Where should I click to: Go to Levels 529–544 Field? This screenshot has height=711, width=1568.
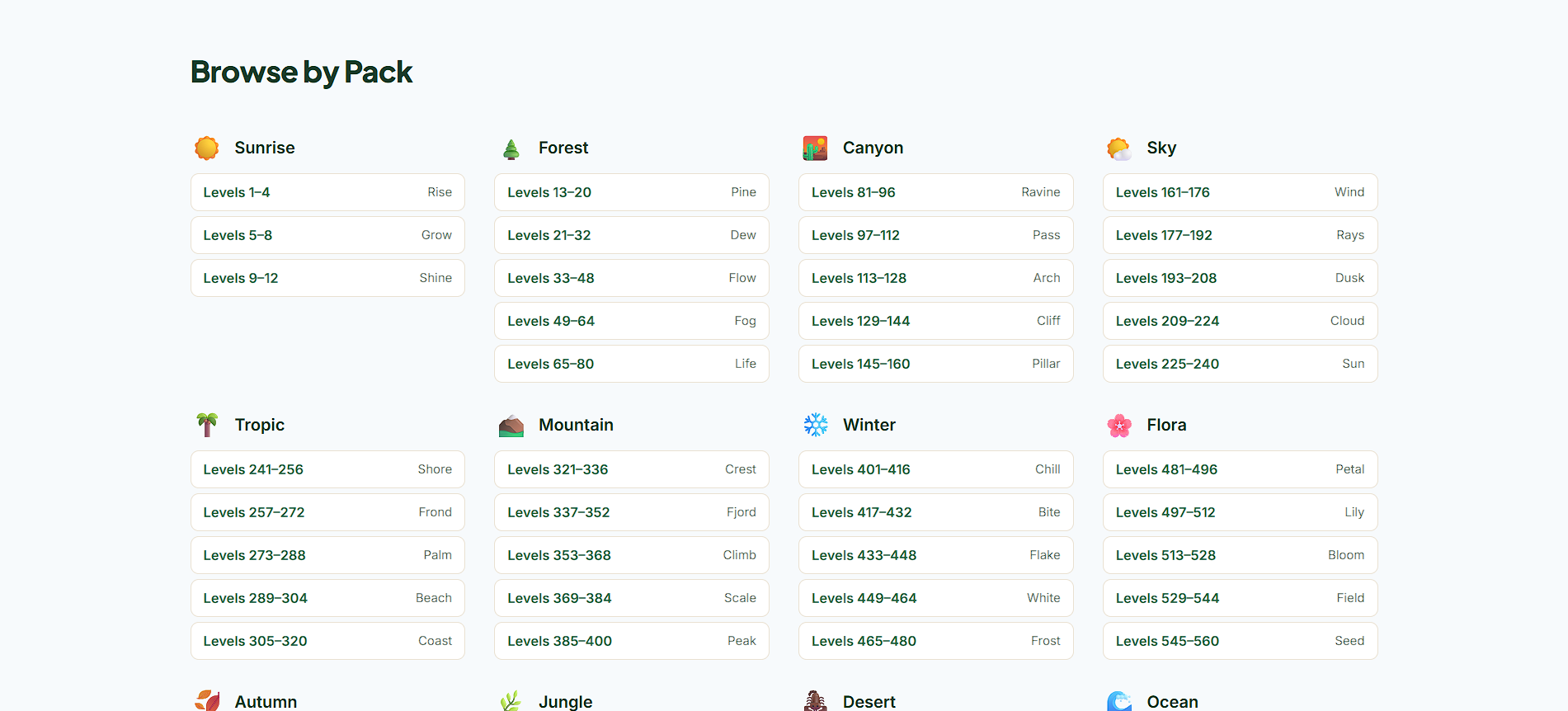(1241, 598)
